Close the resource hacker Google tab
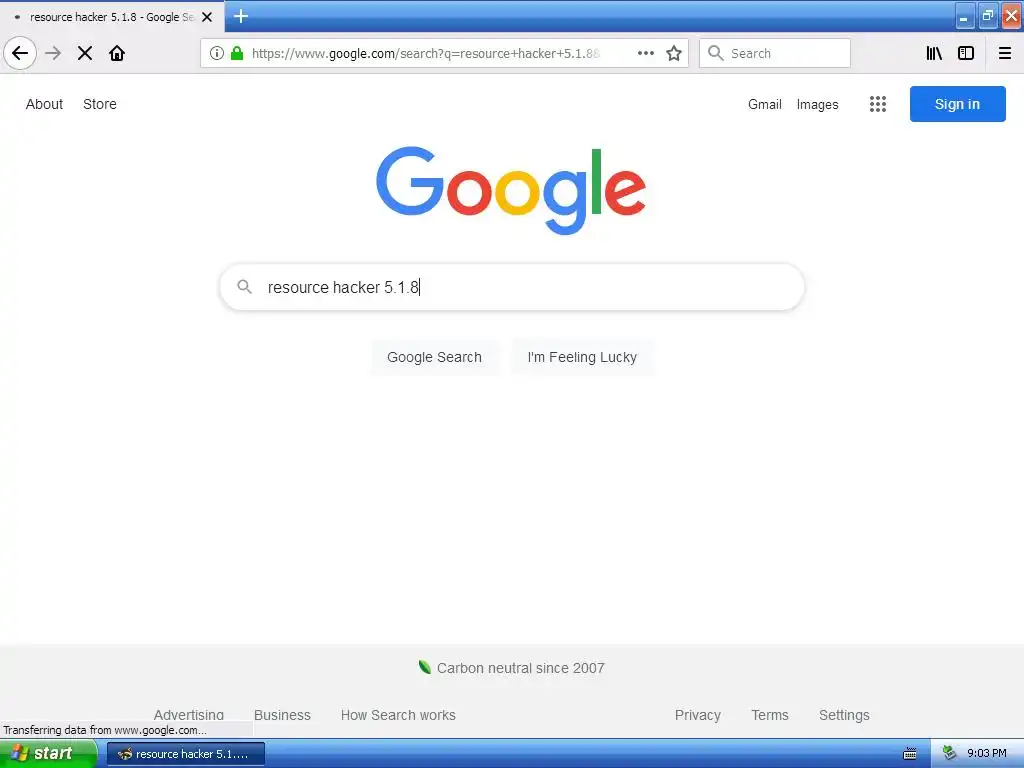Image resolution: width=1024 pixels, height=768 pixels. click(x=207, y=17)
